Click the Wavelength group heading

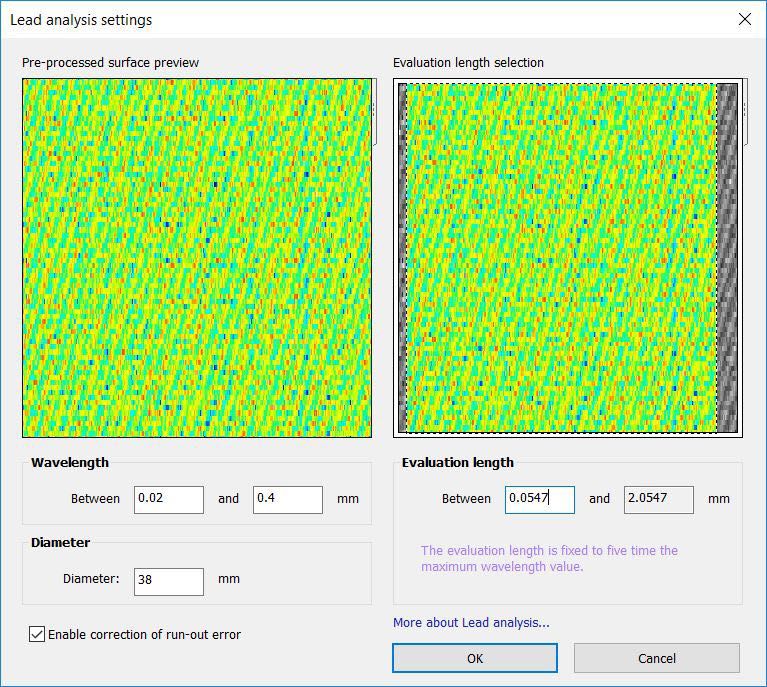70,463
